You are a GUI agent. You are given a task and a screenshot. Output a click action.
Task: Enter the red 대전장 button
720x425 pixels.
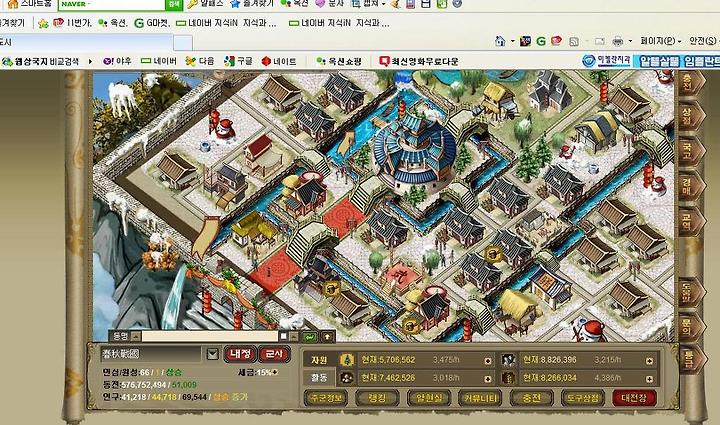pyautogui.click(x=634, y=398)
